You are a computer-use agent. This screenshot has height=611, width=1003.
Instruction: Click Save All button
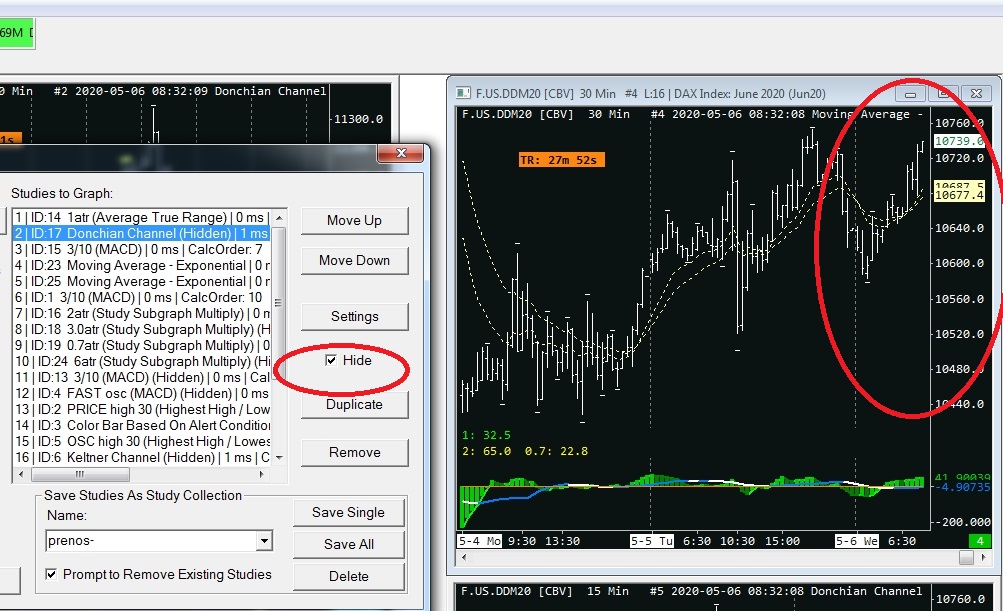(348, 544)
